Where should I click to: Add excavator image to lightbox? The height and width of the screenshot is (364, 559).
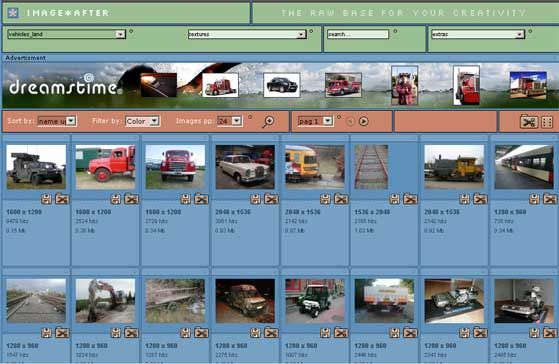[131, 333]
